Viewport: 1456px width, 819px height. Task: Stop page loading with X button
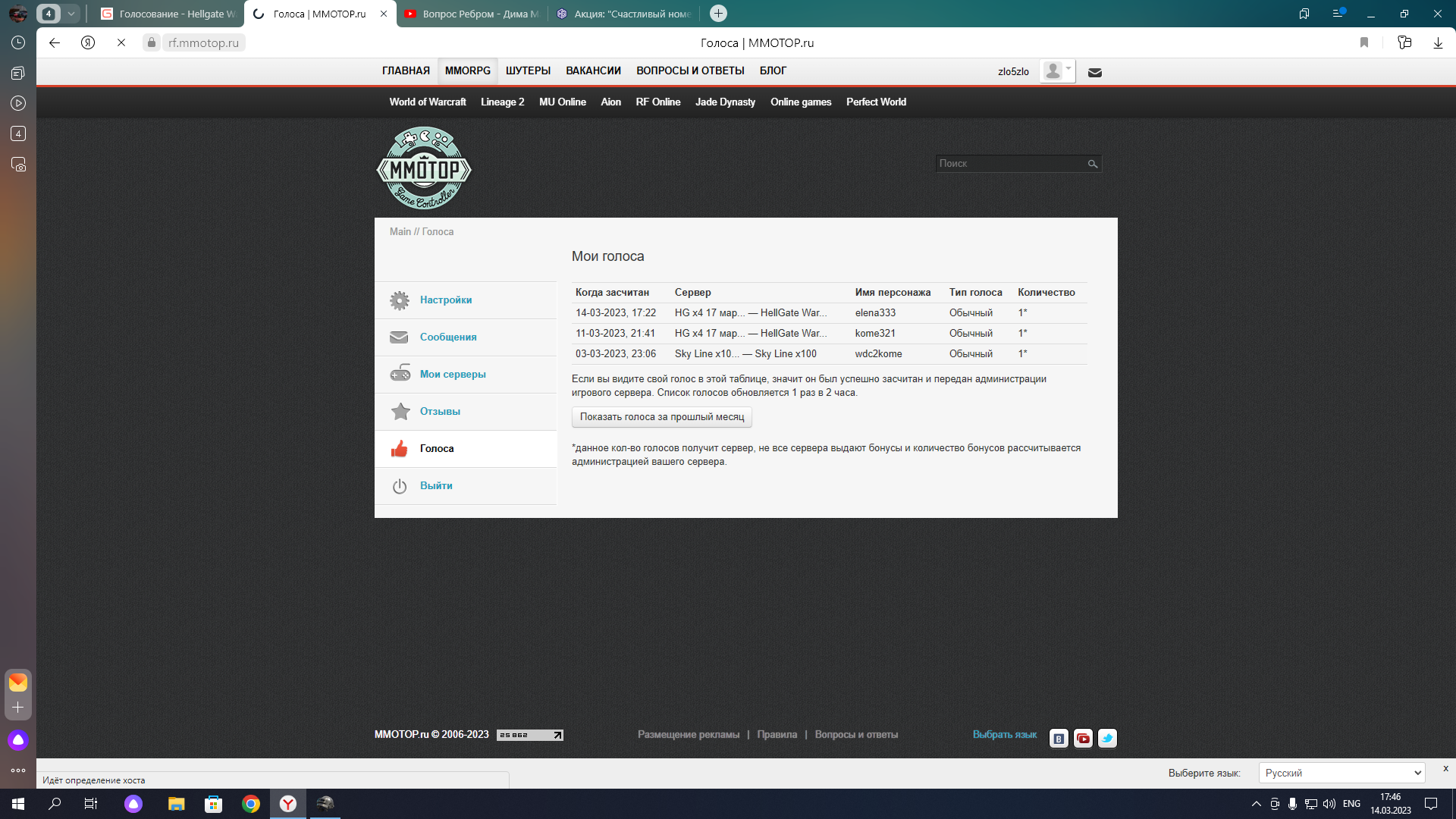[121, 42]
